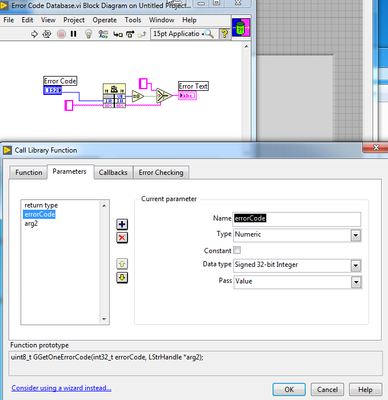The image size is (388, 400).
Task: Delete the parameter with red X icon
Action: pyautogui.click(x=122, y=238)
